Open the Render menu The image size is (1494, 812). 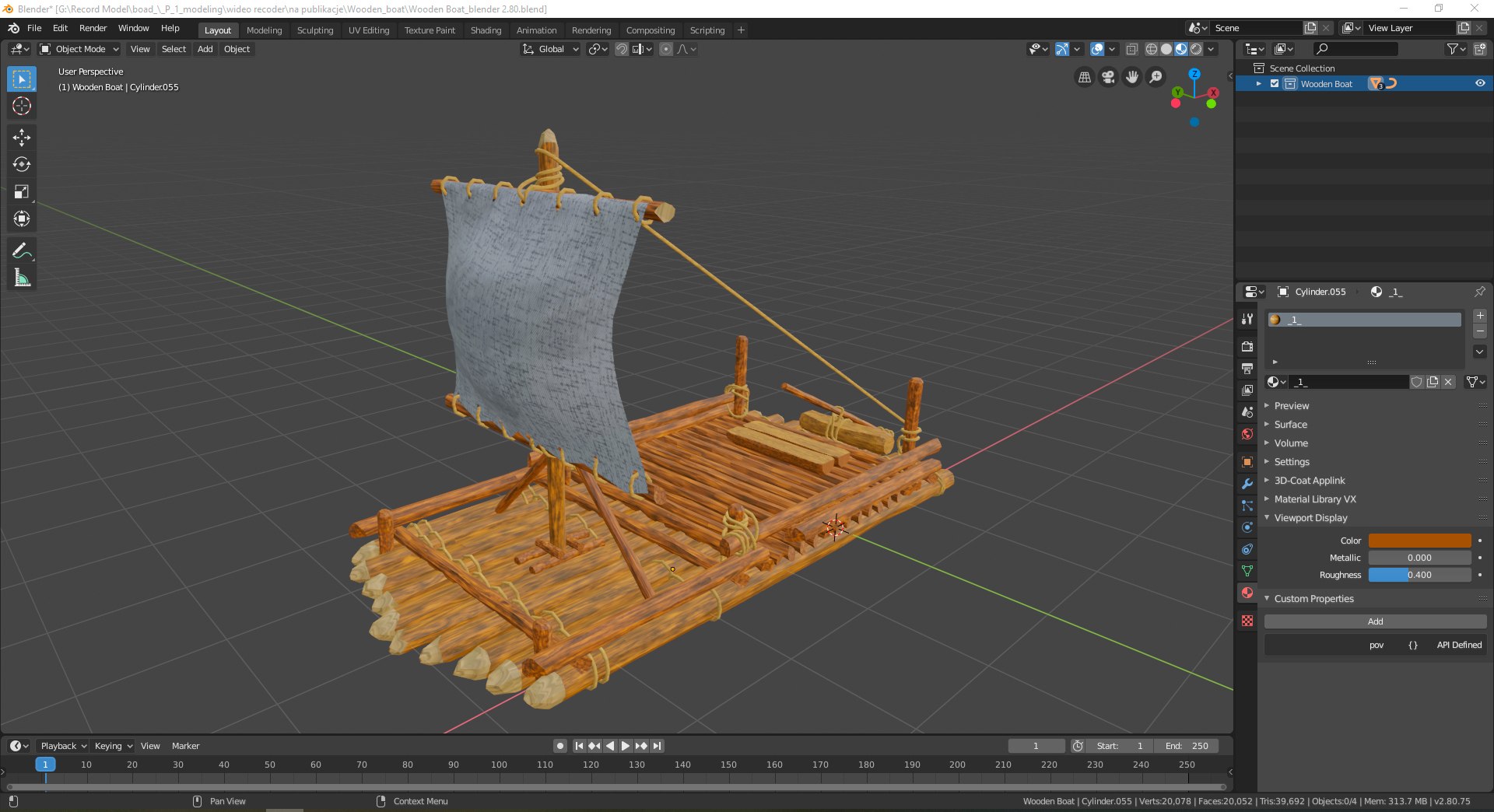click(93, 28)
